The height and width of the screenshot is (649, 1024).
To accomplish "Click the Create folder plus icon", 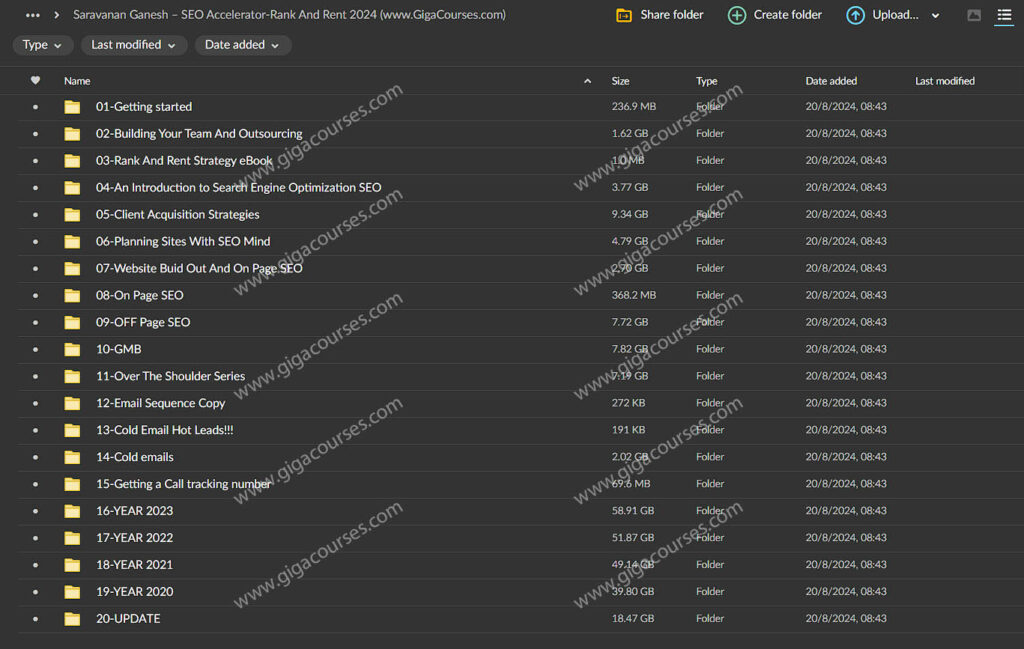I will click(x=737, y=15).
